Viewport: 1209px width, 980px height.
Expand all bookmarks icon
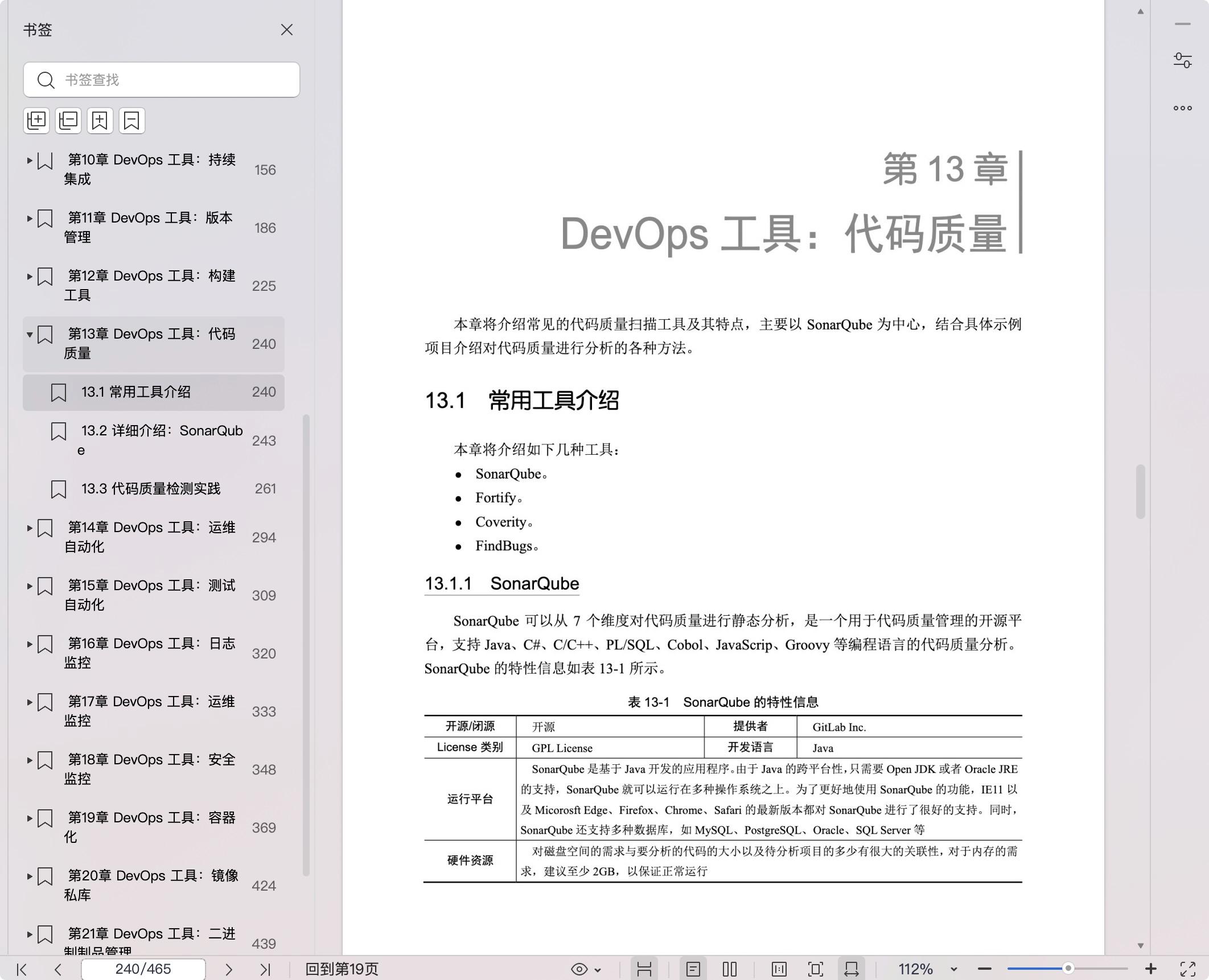coord(36,121)
